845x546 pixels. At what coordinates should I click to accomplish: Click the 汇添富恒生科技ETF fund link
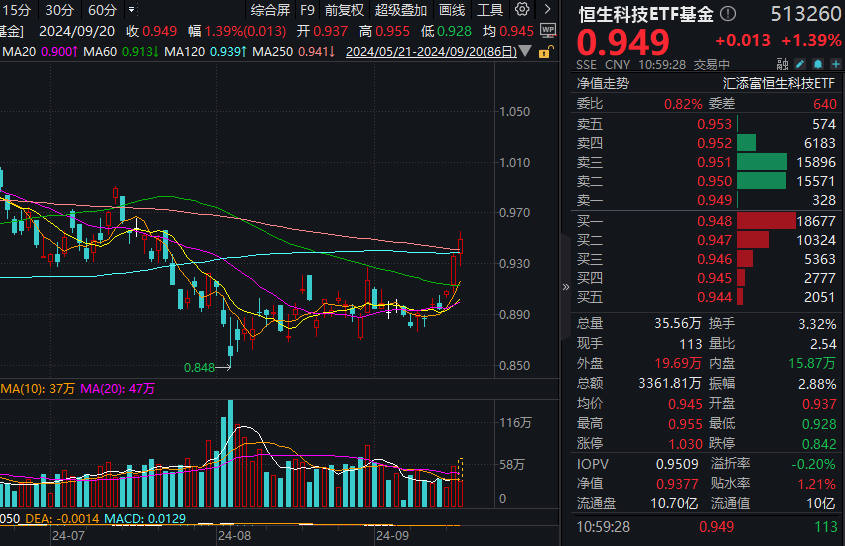(x=778, y=83)
